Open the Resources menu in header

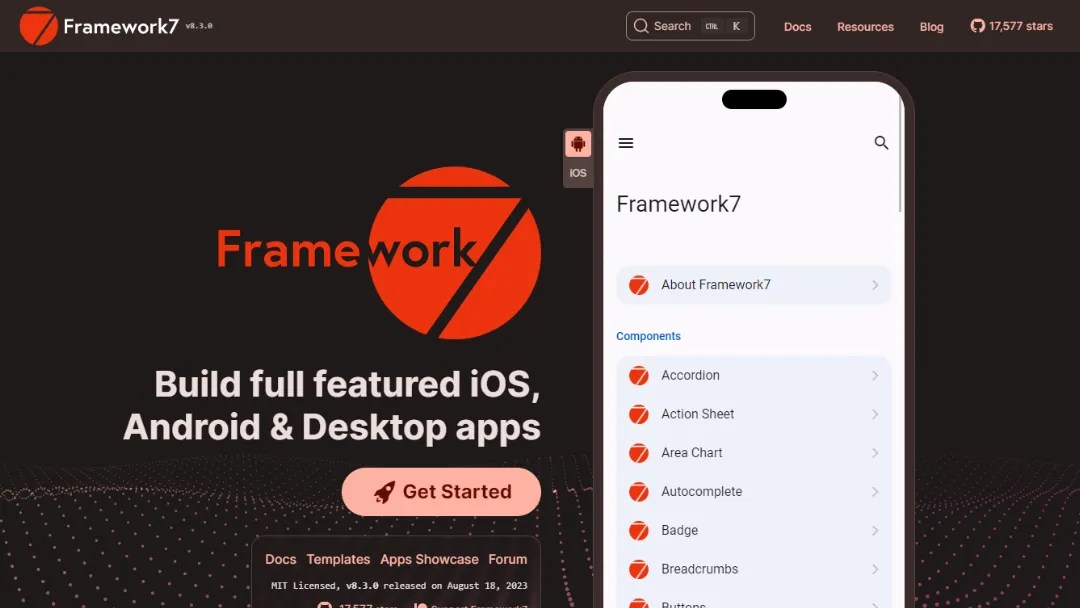(865, 27)
